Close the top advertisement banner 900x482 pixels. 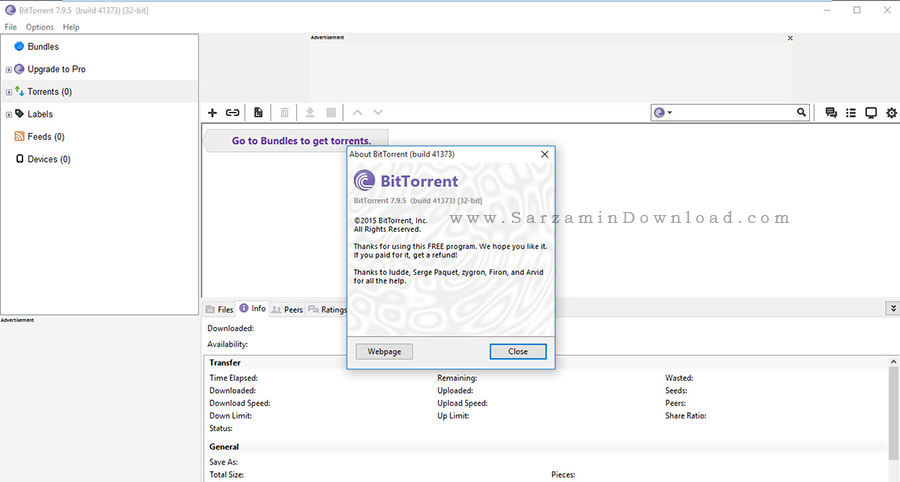[790, 38]
